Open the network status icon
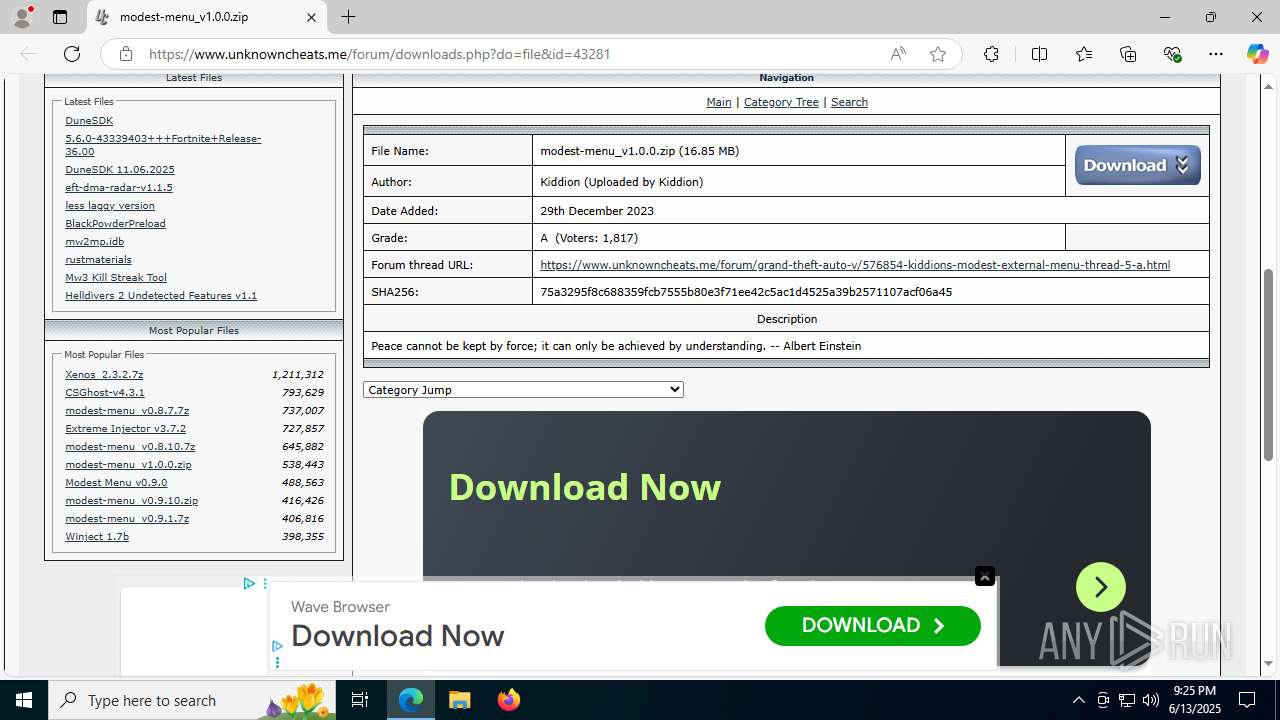 click(1127, 700)
